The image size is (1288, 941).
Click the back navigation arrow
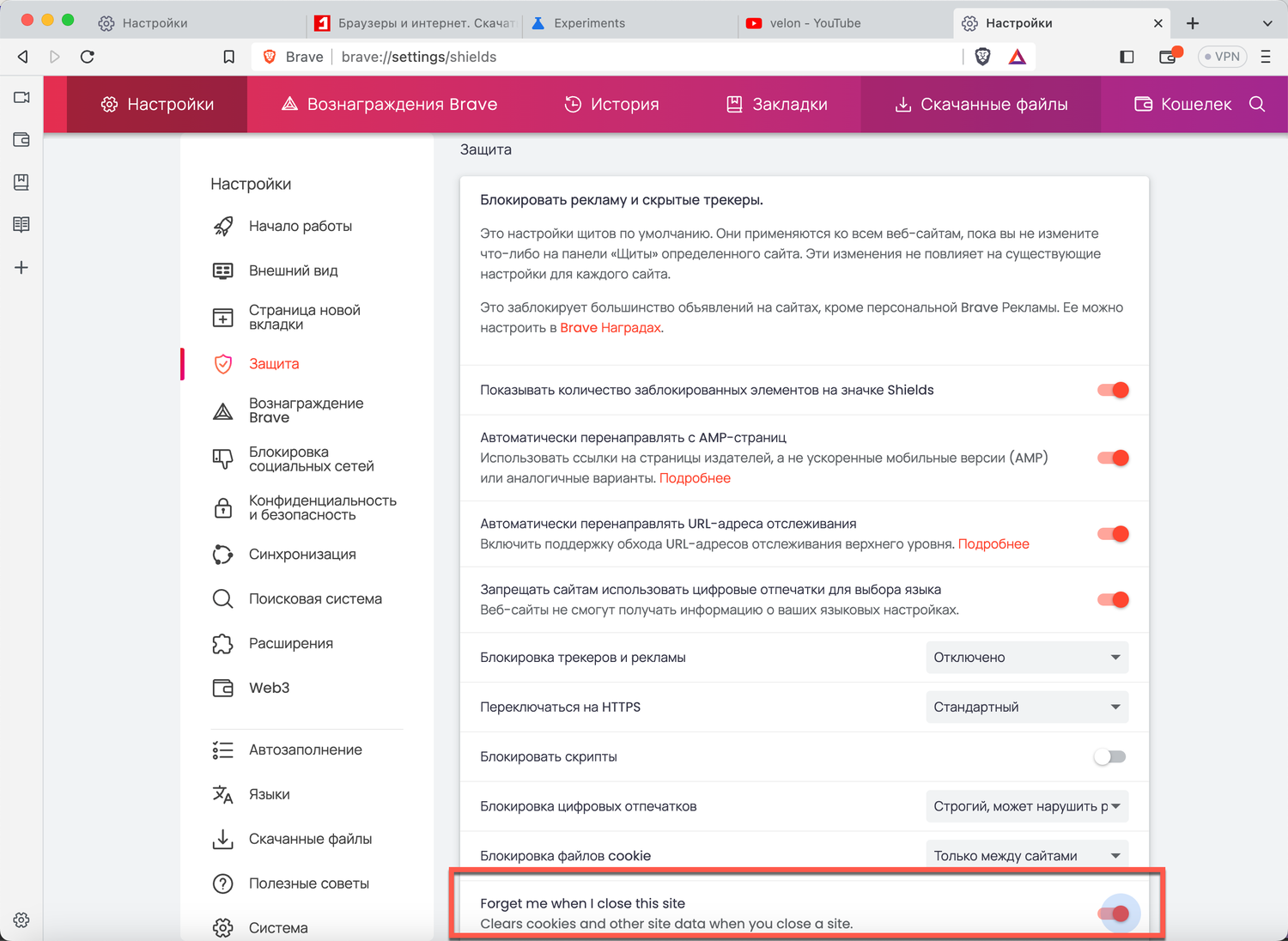(23, 57)
